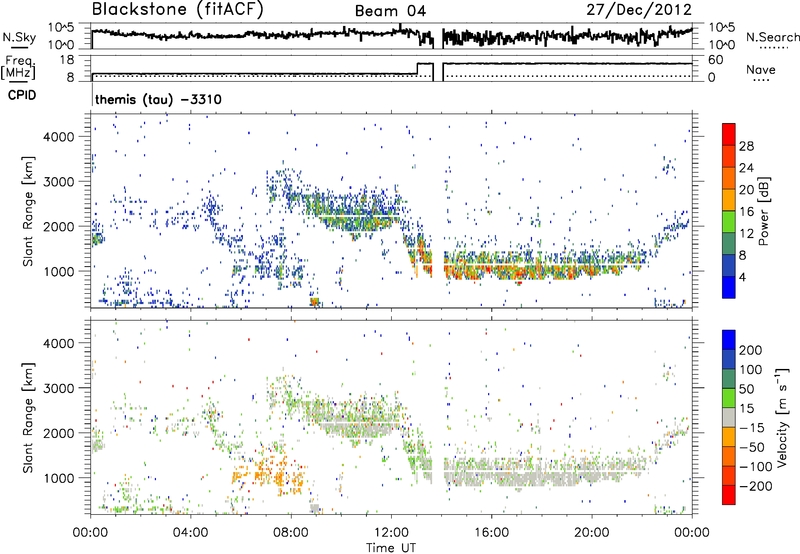Click the 'Blackstone (fitACF)' plot title
This screenshot has height=554, width=800.
(177, 9)
